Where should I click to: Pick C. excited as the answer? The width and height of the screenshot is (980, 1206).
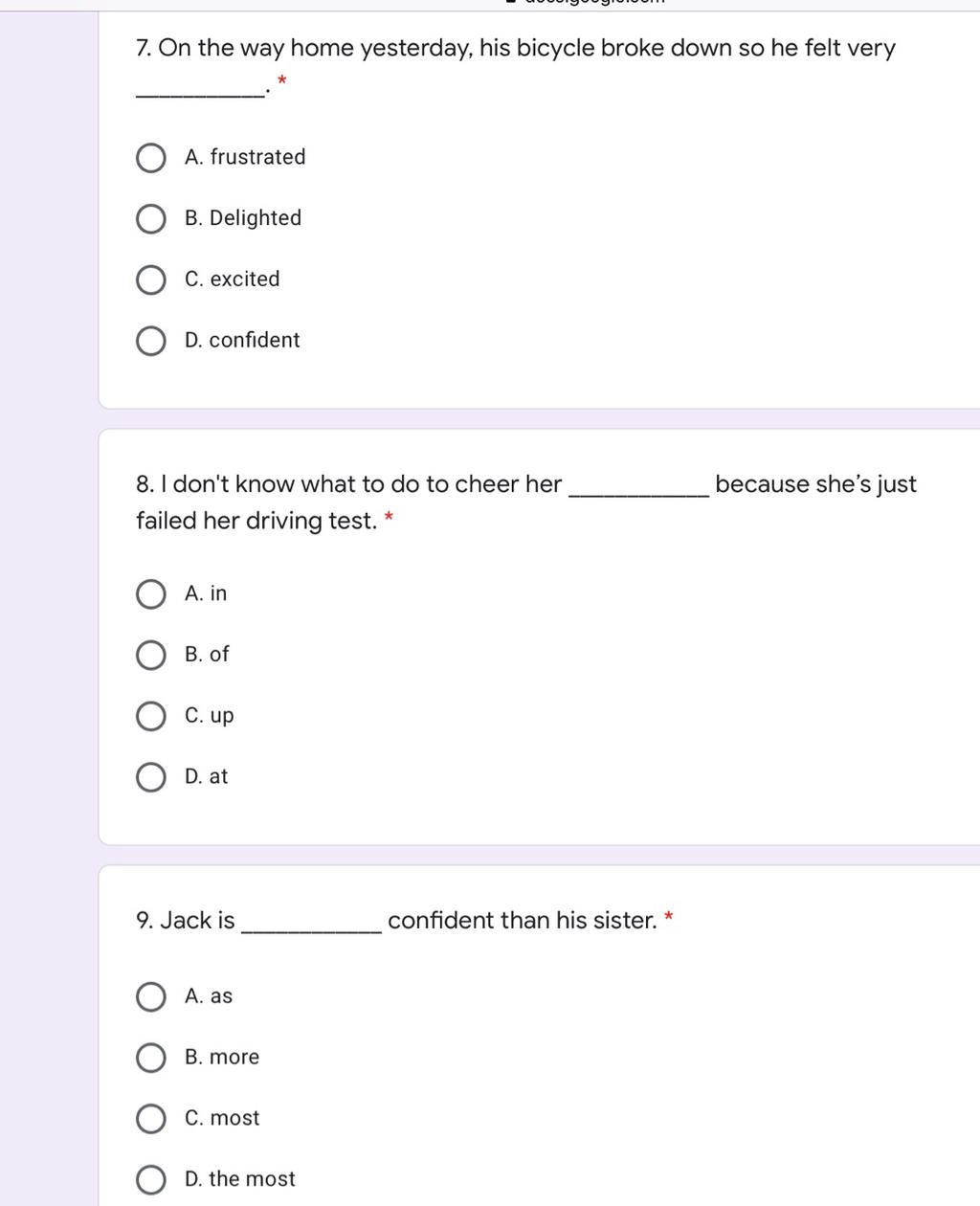pyautogui.click(x=150, y=280)
